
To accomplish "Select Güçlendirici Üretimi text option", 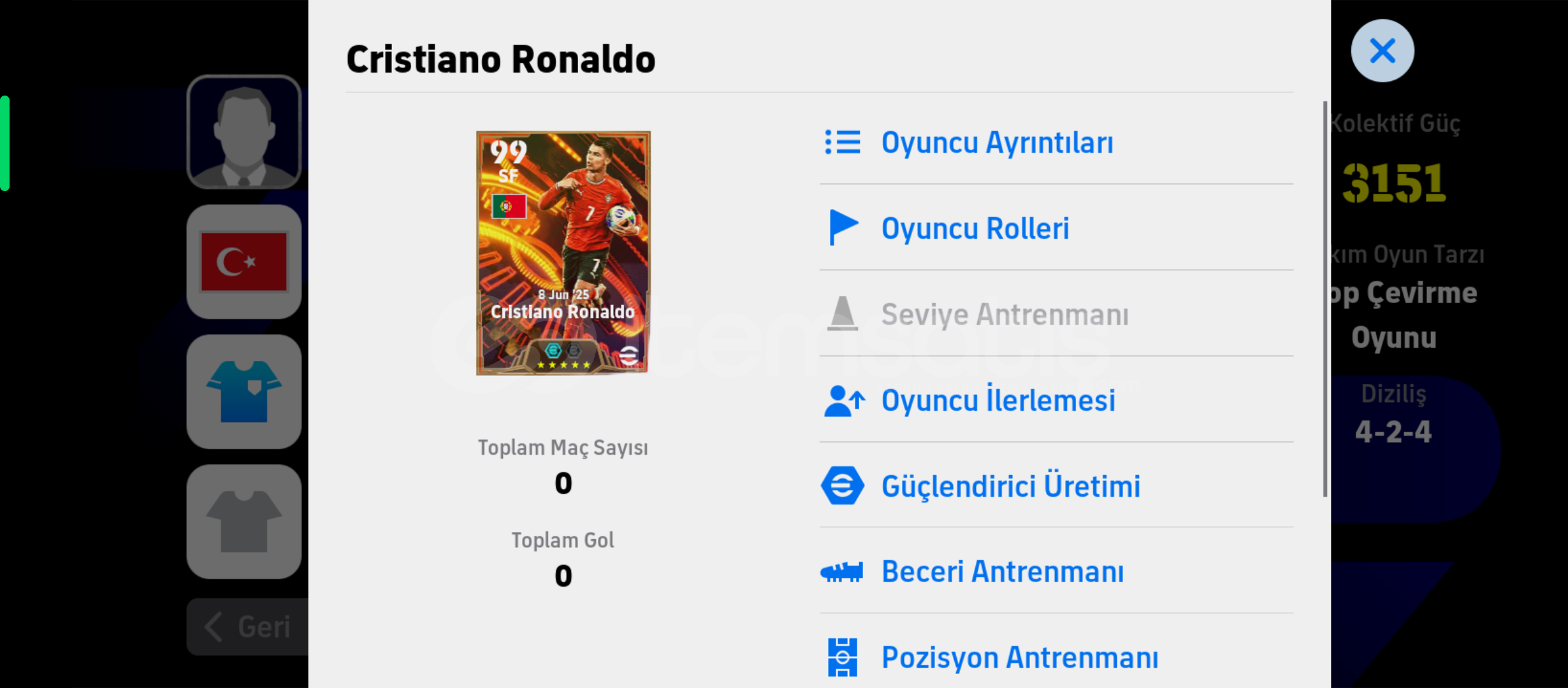I will point(1011,486).
